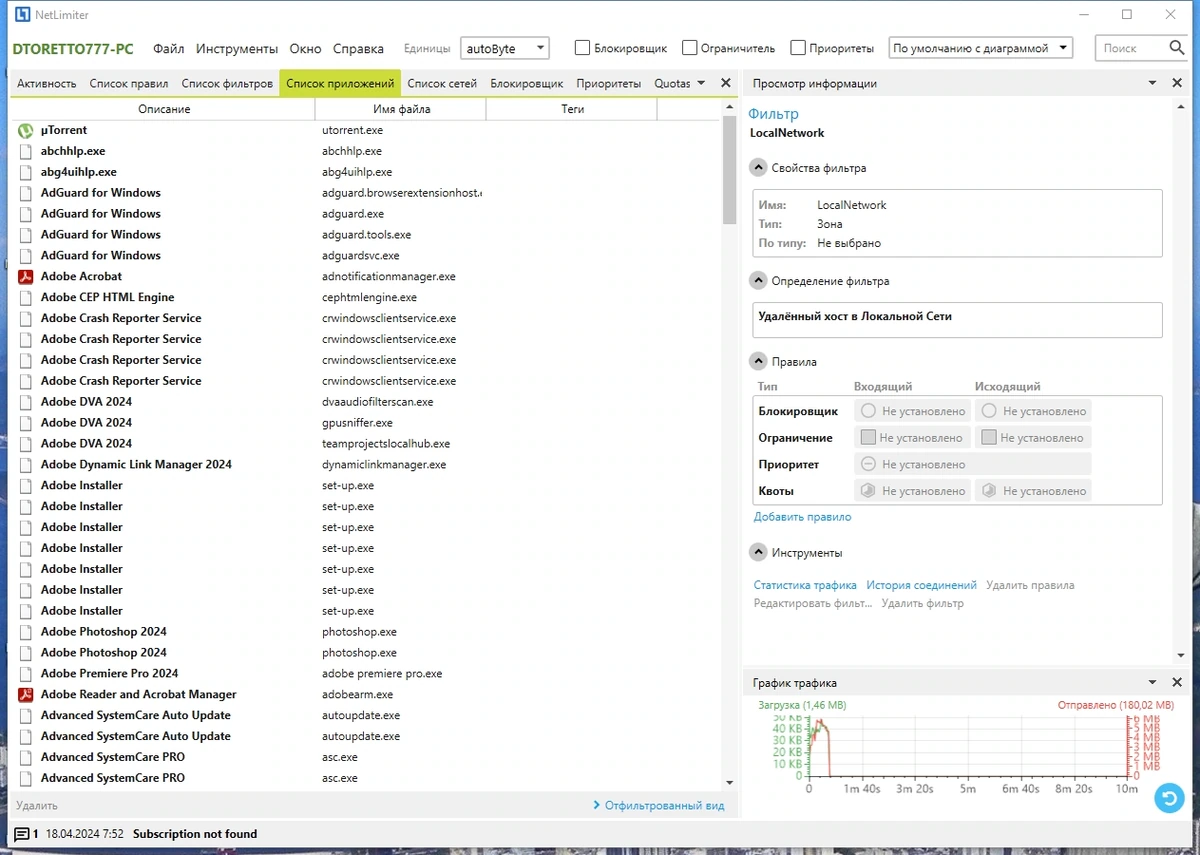Open the Quotas tab overflow arrow
Viewport: 1200px width, 855px height.
701,83
